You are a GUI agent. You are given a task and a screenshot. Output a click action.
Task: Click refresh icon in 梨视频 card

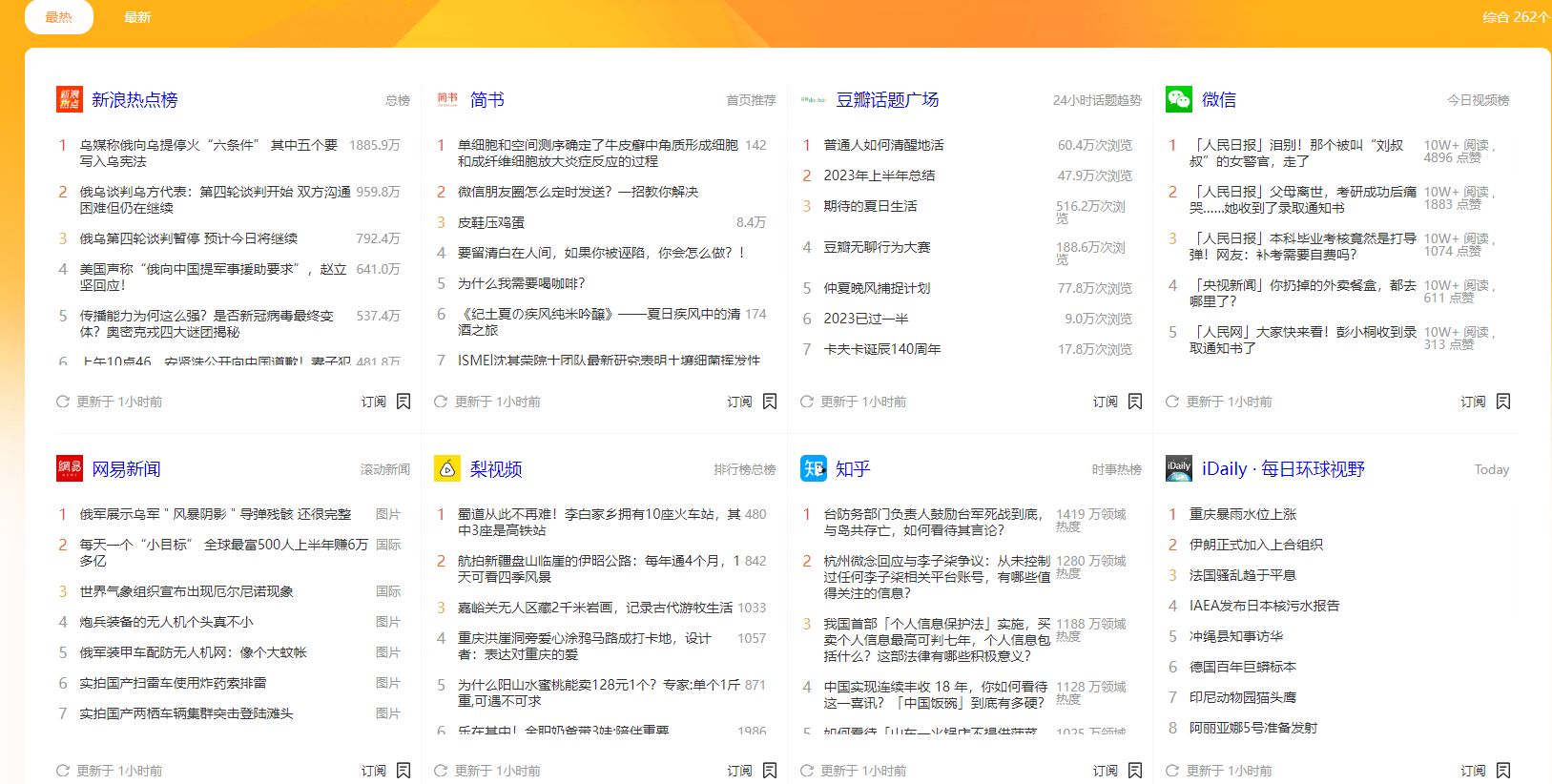(441, 771)
